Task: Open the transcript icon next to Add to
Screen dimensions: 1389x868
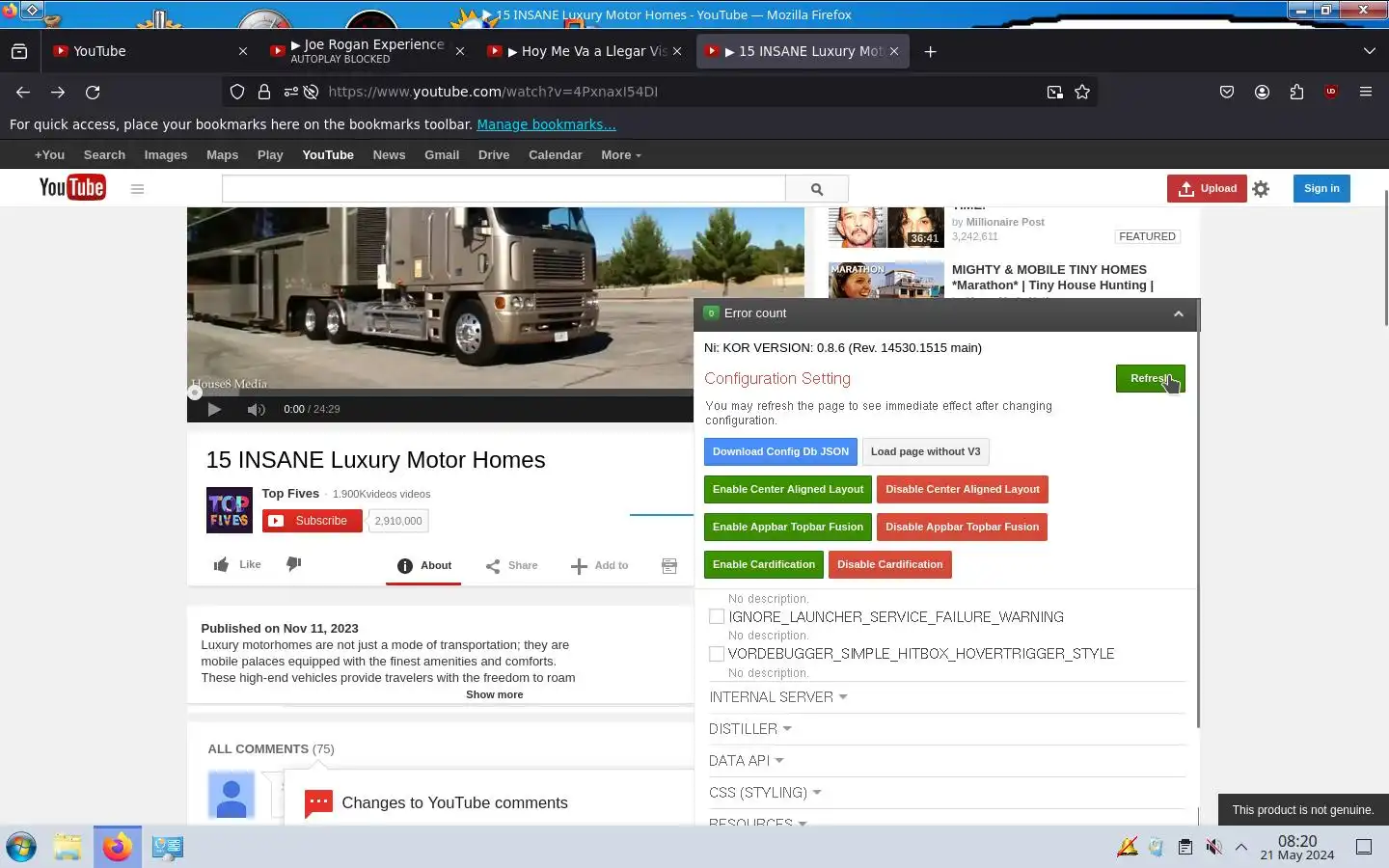Action: pos(669,566)
